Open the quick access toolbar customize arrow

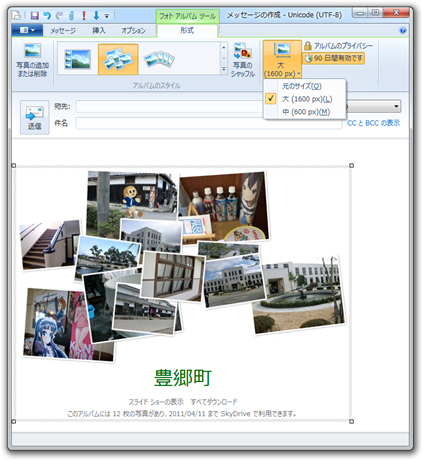pyautogui.click(x=107, y=16)
